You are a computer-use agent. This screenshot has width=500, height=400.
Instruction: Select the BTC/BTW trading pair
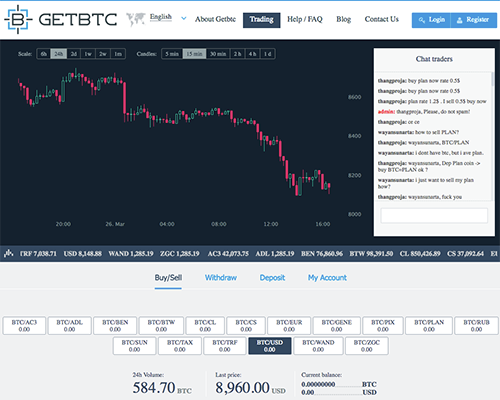tap(161, 326)
